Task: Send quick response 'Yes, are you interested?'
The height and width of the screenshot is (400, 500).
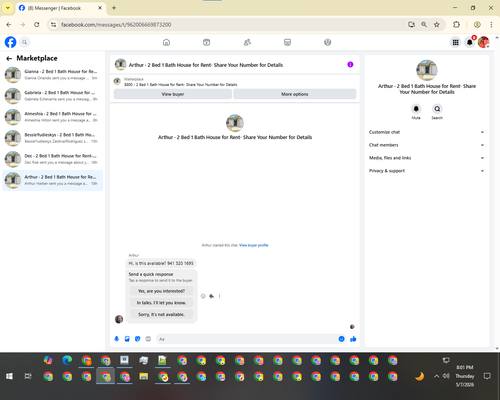Action: (x=161, y=291)
